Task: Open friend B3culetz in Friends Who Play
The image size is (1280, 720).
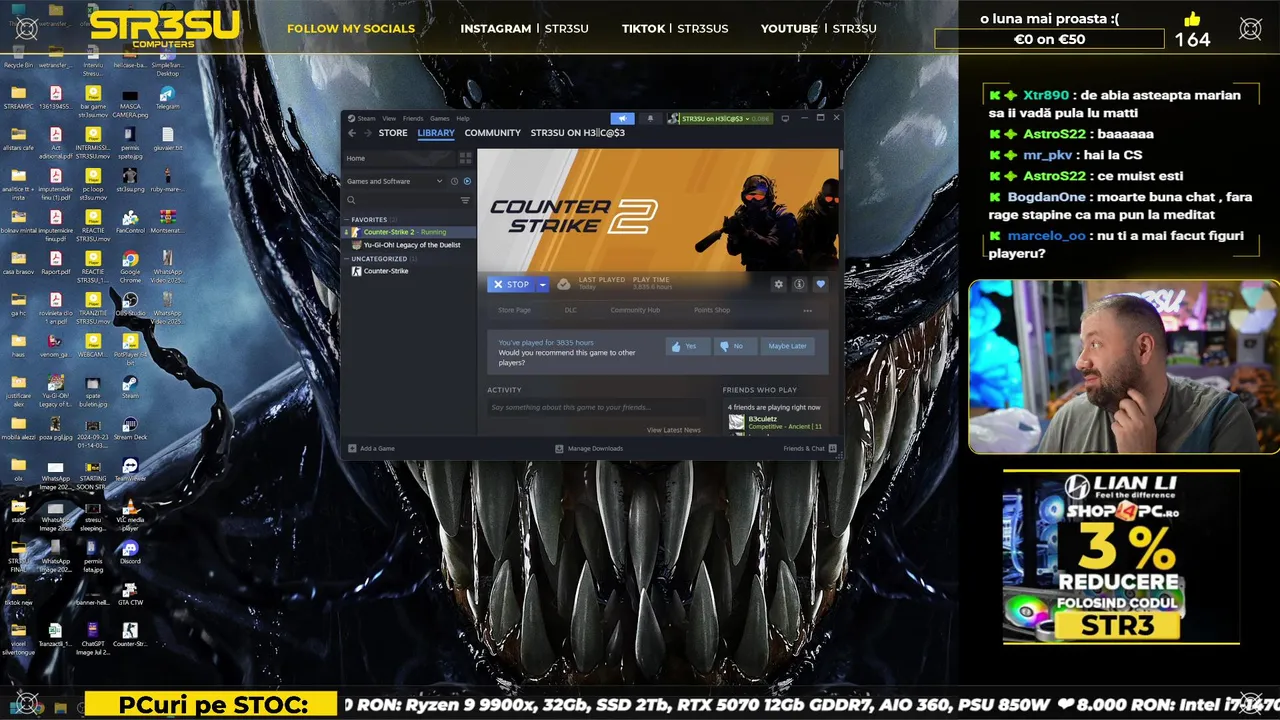Action: tap(775, 423)
